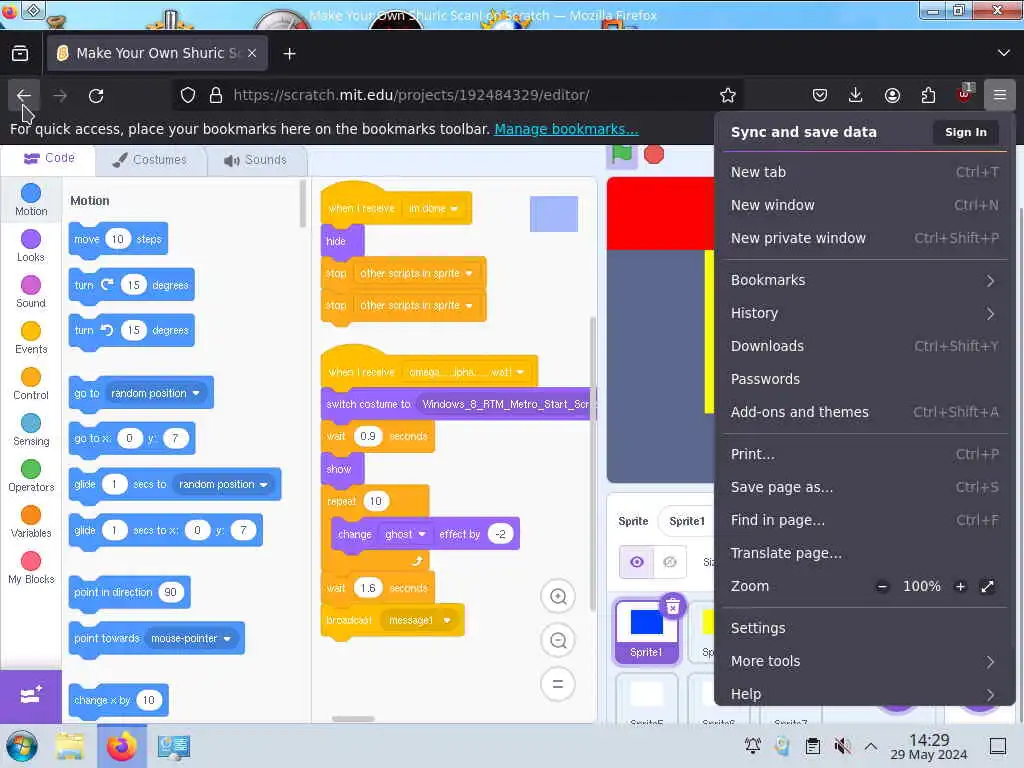Select the Events block category
Viewport: 1024px width, 768px height.
tap(31, 338)
